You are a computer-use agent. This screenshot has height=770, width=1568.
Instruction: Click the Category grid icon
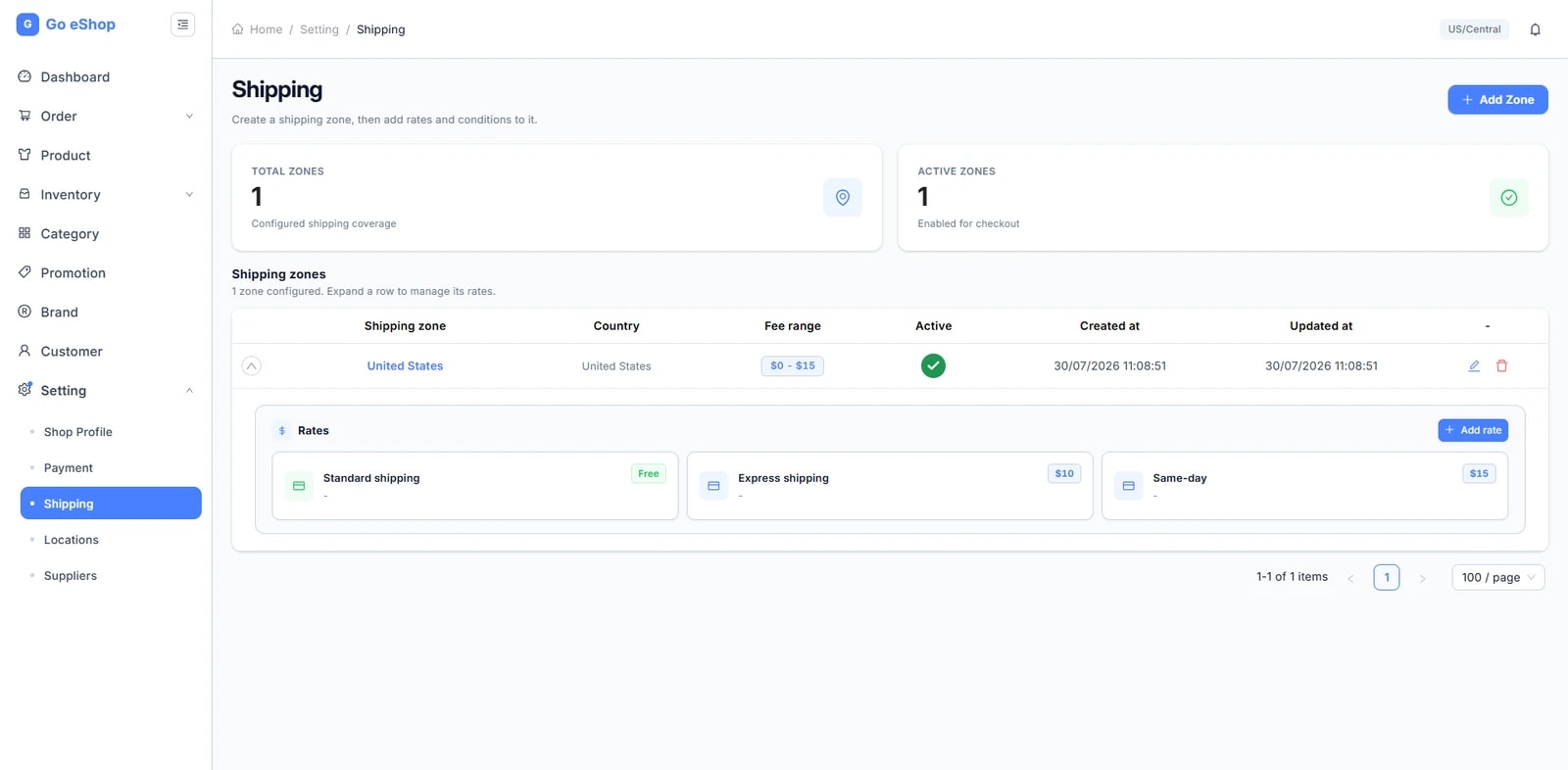tap(24, 233)
